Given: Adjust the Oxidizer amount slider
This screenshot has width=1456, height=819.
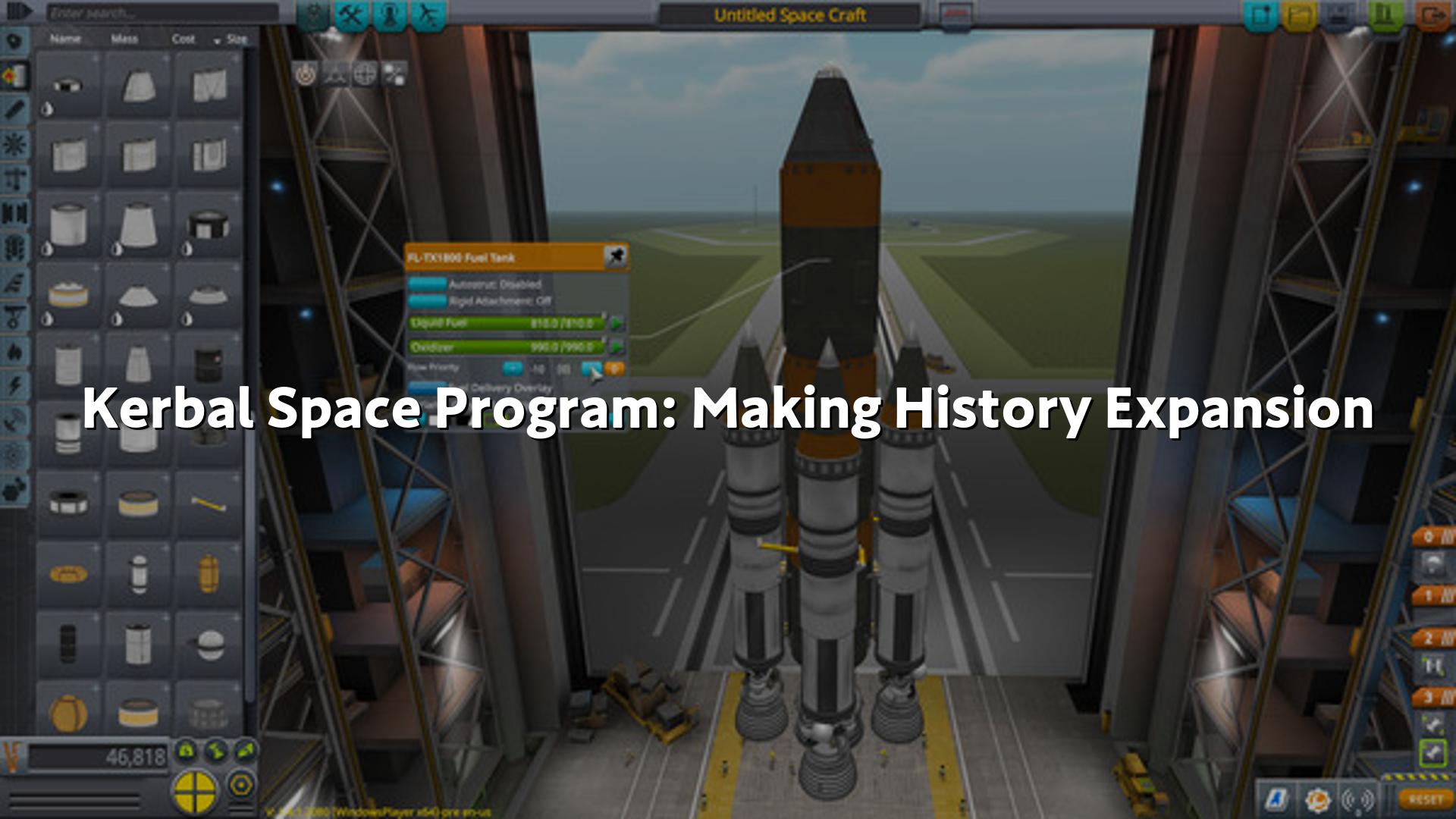Looking at the screenshot, I should point(507,347).
